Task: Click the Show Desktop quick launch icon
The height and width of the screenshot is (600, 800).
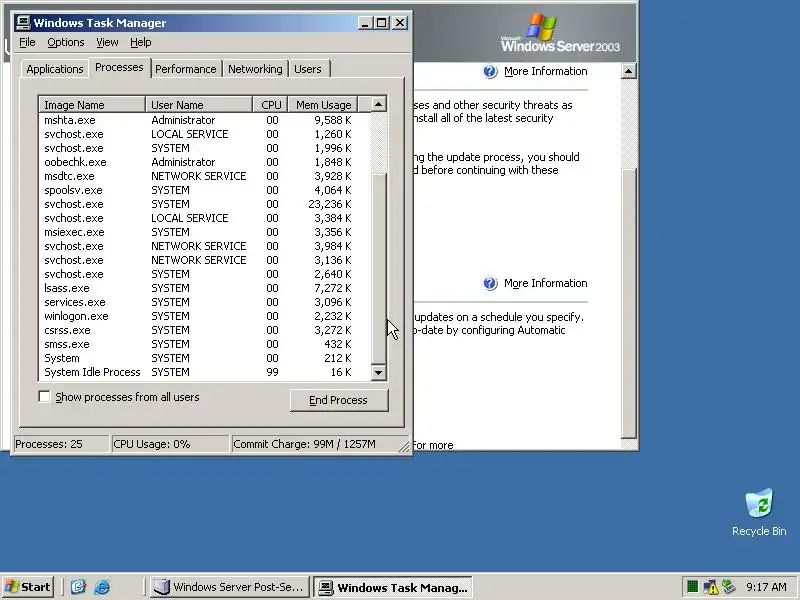Action: click(x=78, y=587)
